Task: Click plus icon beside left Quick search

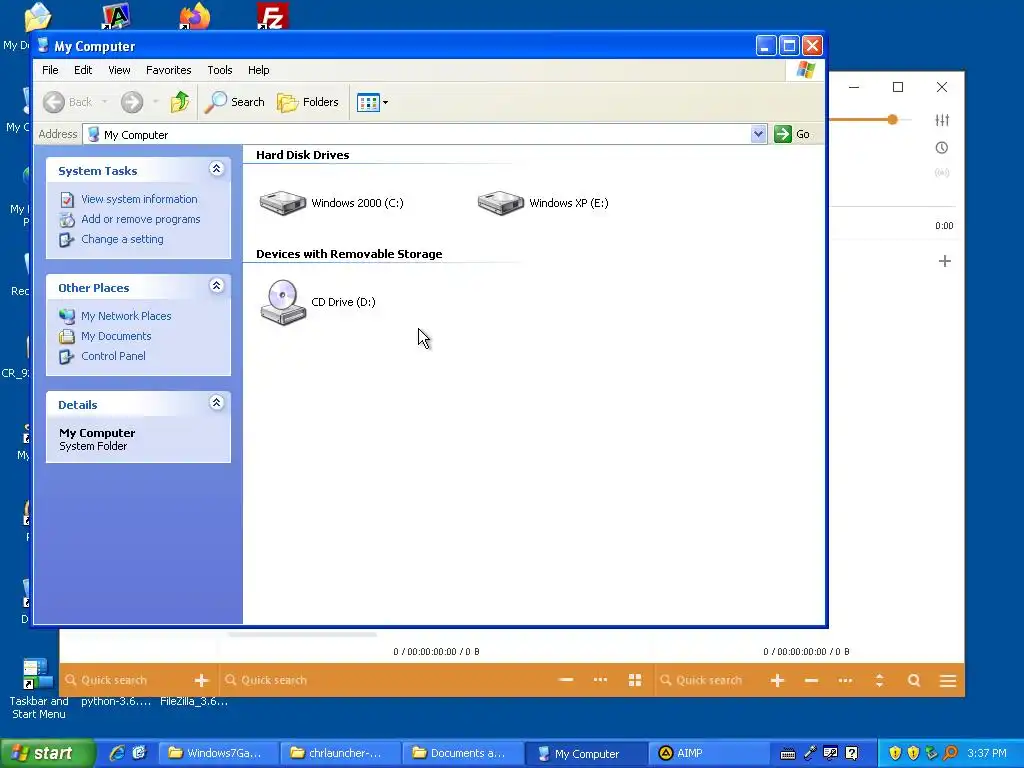Action: (202, 680)
